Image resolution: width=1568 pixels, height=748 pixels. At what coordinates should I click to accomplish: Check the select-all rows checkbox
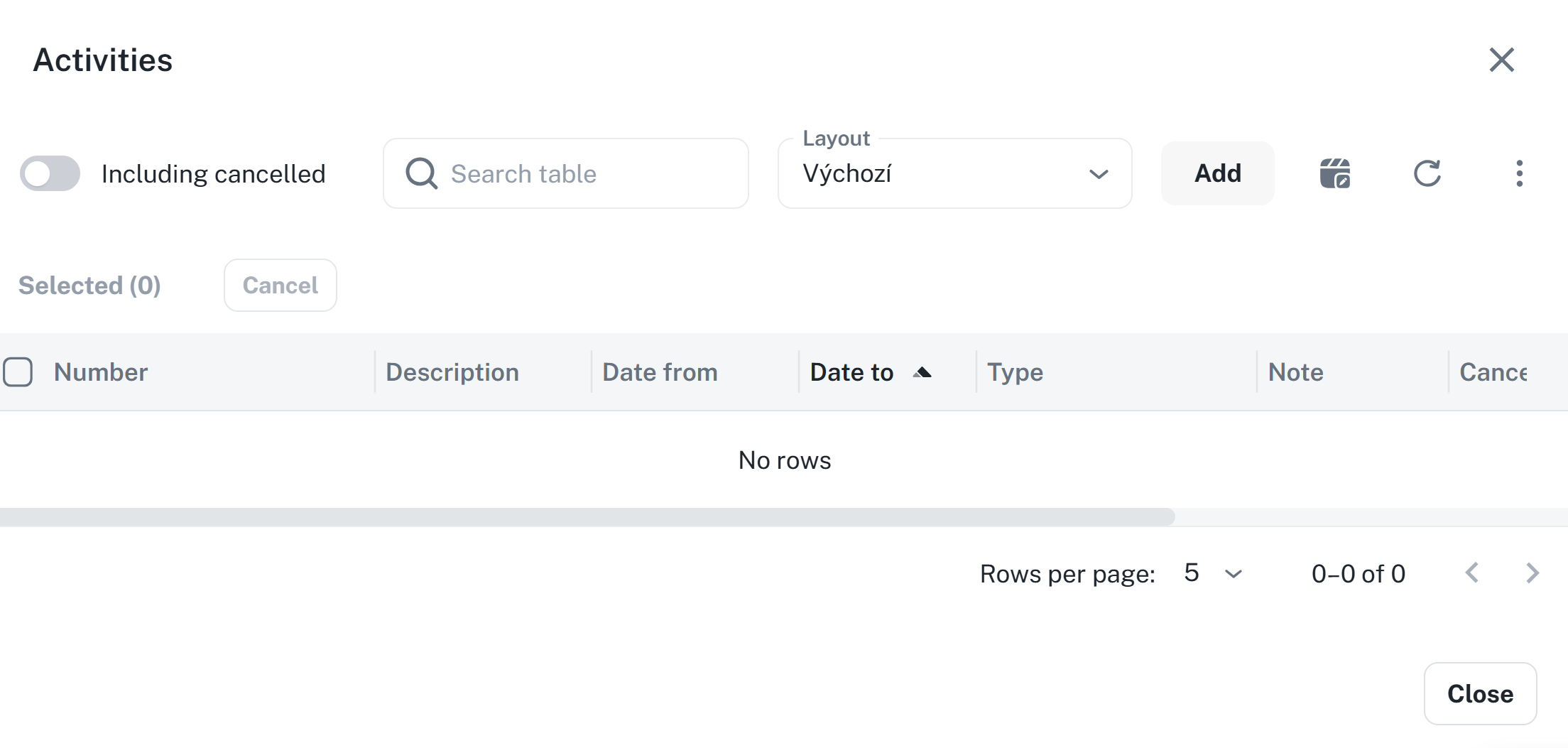(x=18, y=372)
